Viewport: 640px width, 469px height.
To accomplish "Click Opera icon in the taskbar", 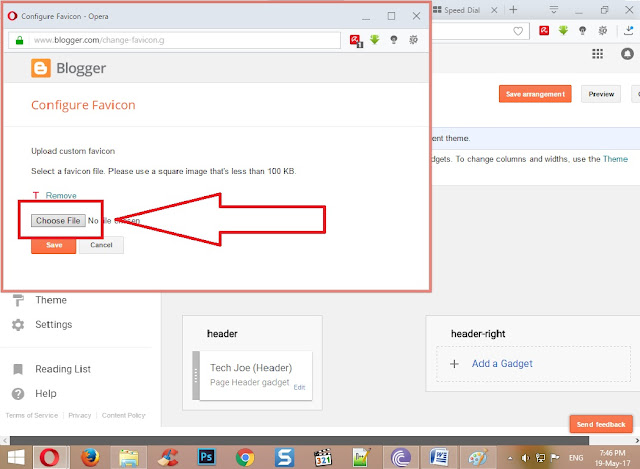I will 49,457.
